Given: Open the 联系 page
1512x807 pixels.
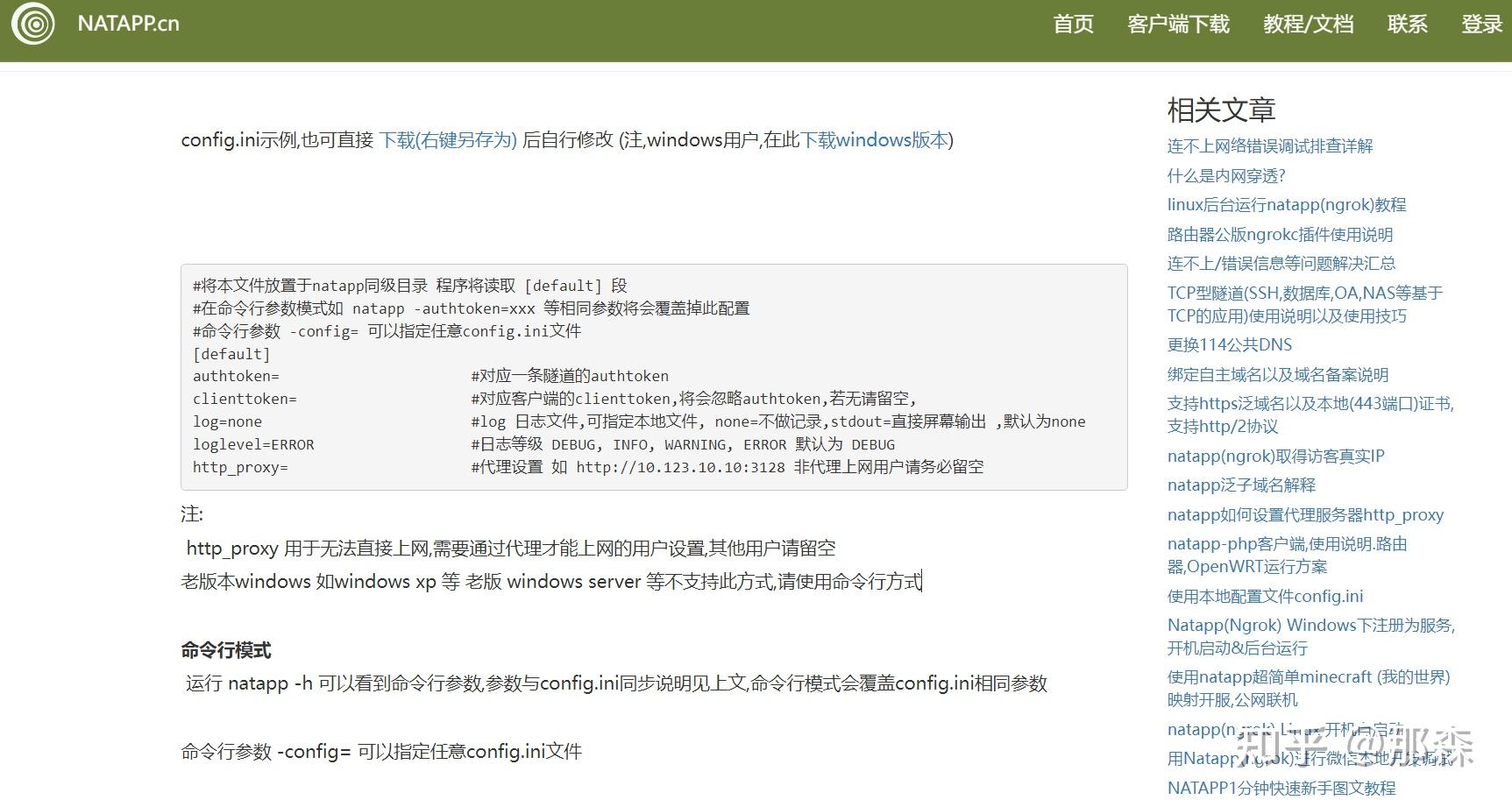Looking at the screenshot, I should coord(1407,24).
